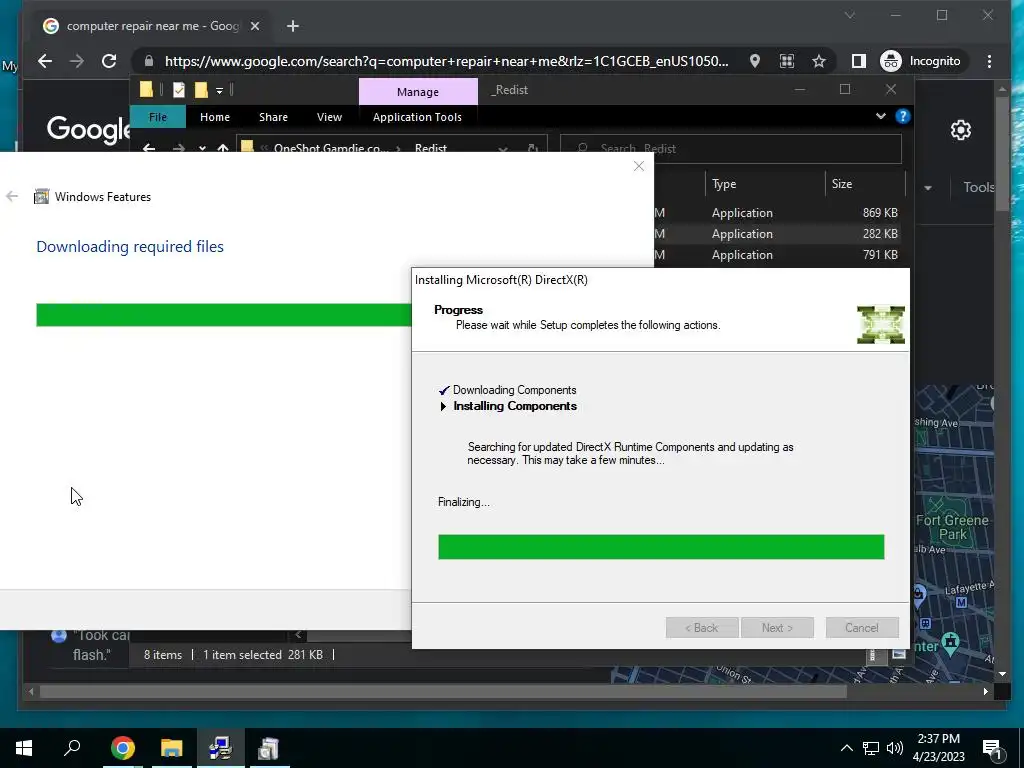
Task: Click the Chrome address bar URL
Action: (x=446, y=61)
